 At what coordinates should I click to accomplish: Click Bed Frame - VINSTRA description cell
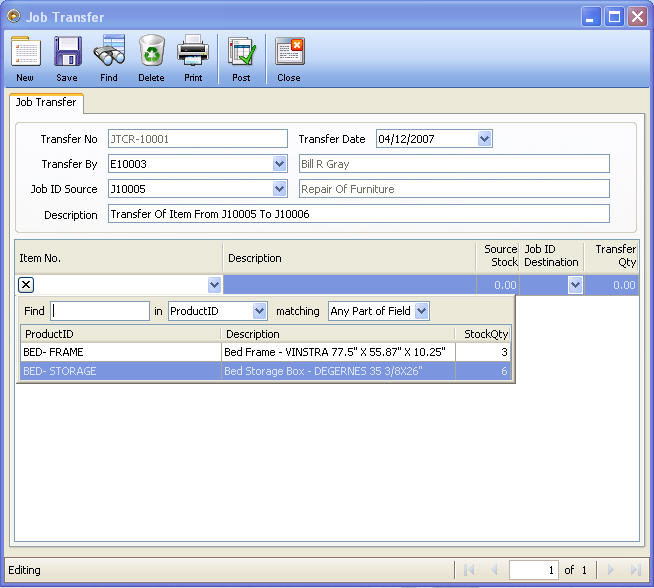coord(338,352)
